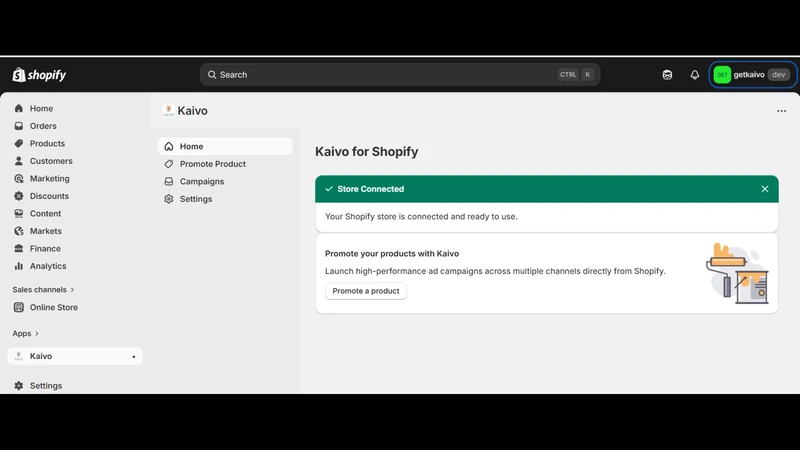
Task: Select Marketing in the sidebar
Action: click(x=49, y=179)
